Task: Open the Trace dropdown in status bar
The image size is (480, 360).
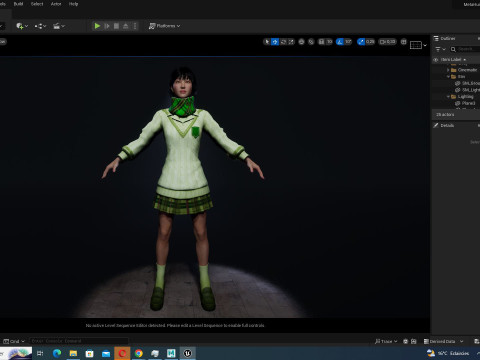Action: (386, 341)
